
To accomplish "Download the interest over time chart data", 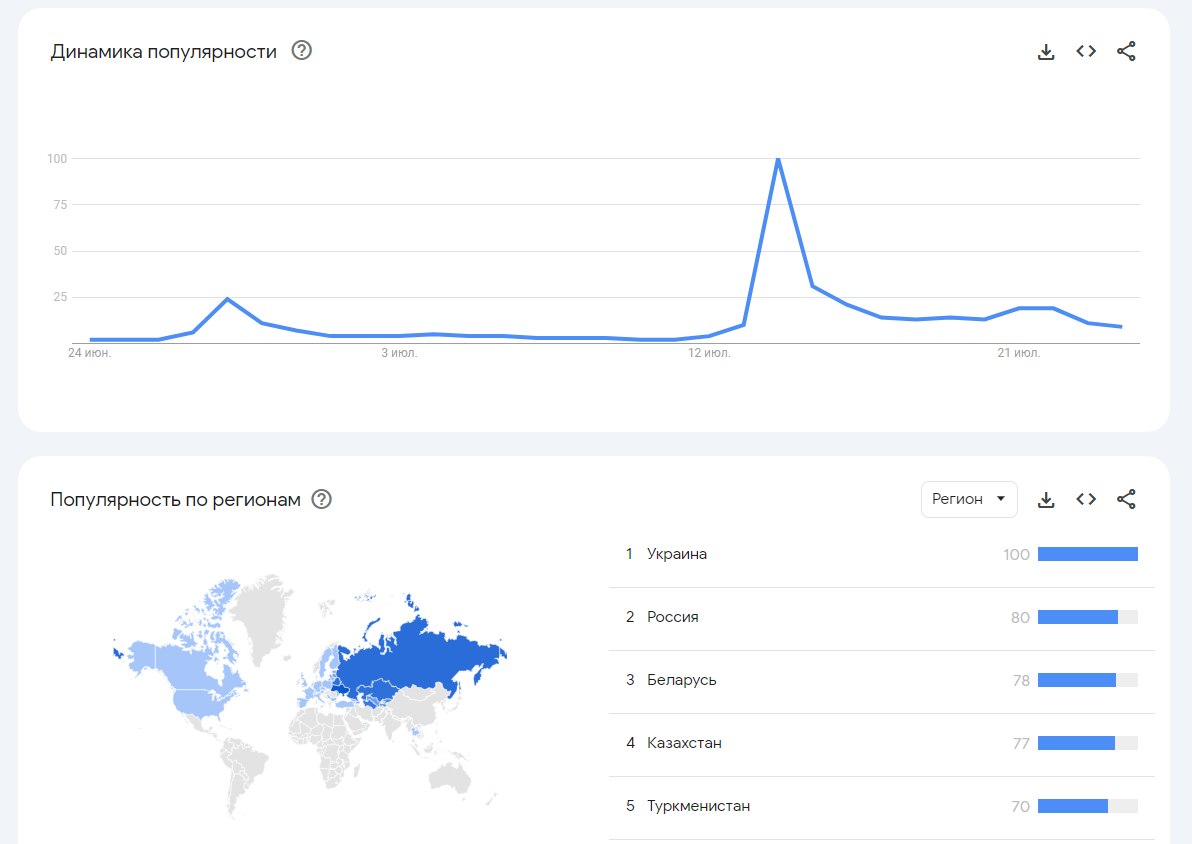I will click(x=1046, y=52).
